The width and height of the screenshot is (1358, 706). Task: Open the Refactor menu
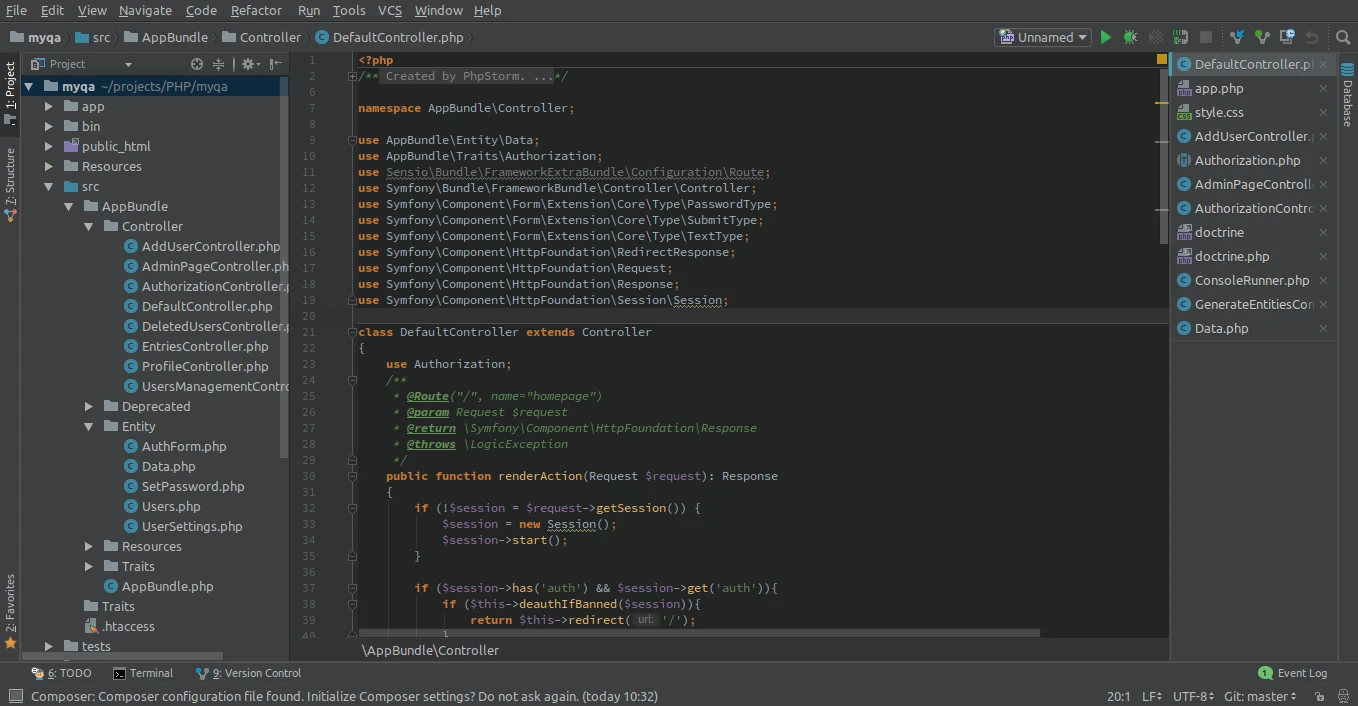(256, 11)
